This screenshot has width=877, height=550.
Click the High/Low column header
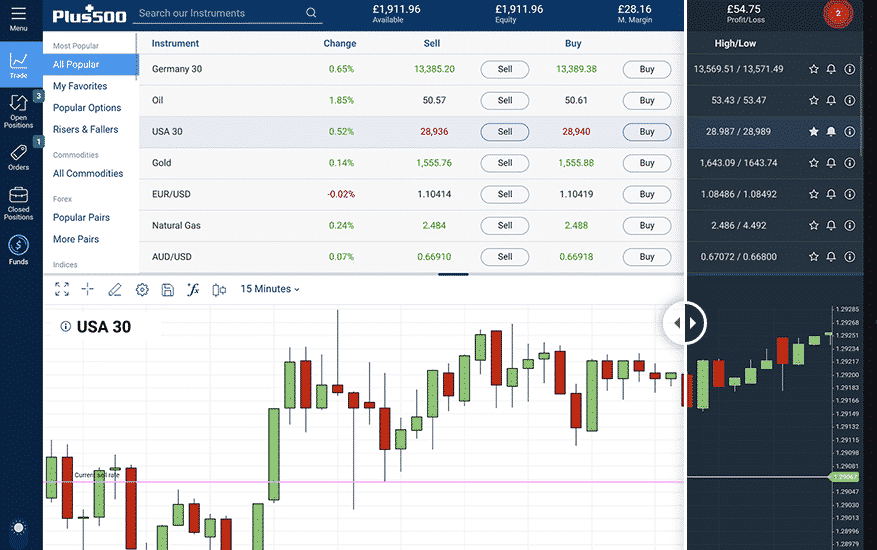(x=735, y=43)
